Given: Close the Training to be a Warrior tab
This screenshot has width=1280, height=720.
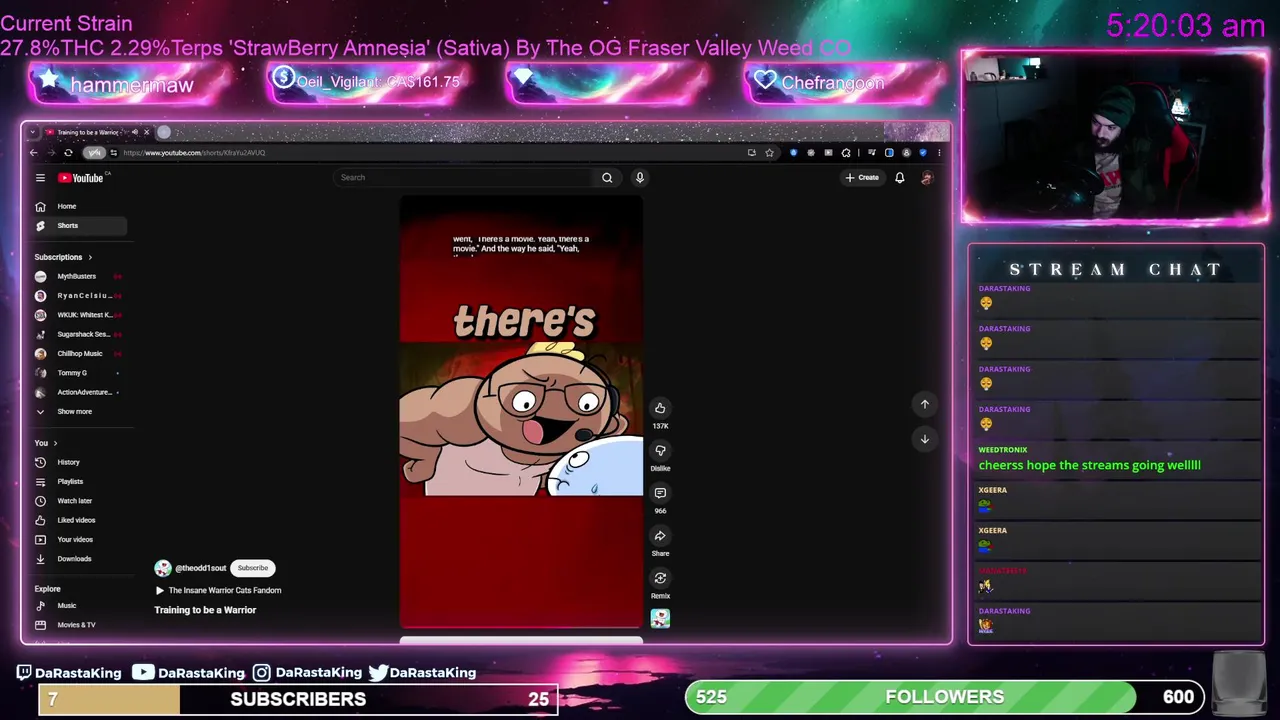Looking at the screenshot, I should click(146, 132).
